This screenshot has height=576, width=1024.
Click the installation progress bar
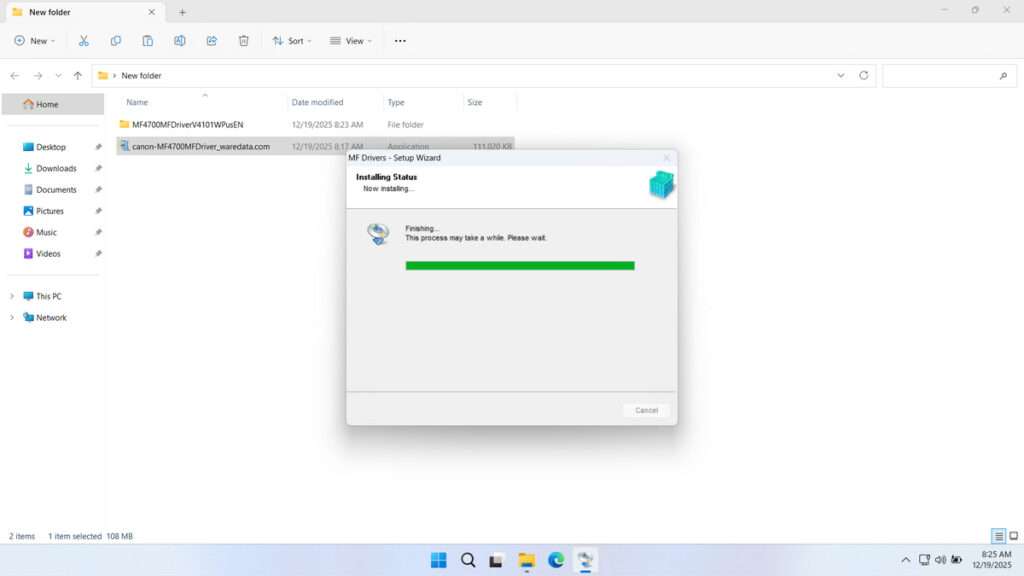pyautogui.click(x=520, y=264)
